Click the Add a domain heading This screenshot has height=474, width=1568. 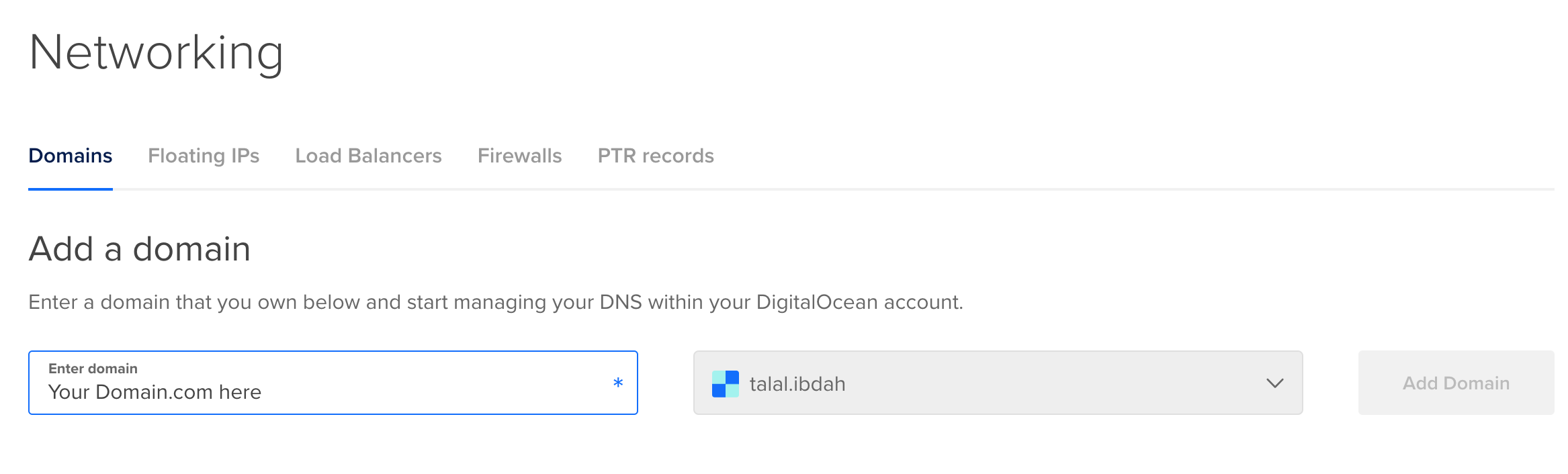coord(139,250)
